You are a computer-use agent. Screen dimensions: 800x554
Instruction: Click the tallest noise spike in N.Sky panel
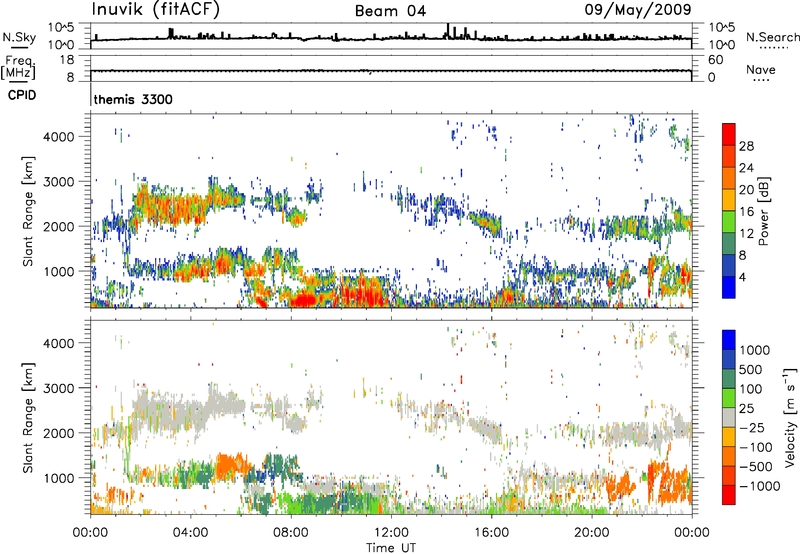448,31
